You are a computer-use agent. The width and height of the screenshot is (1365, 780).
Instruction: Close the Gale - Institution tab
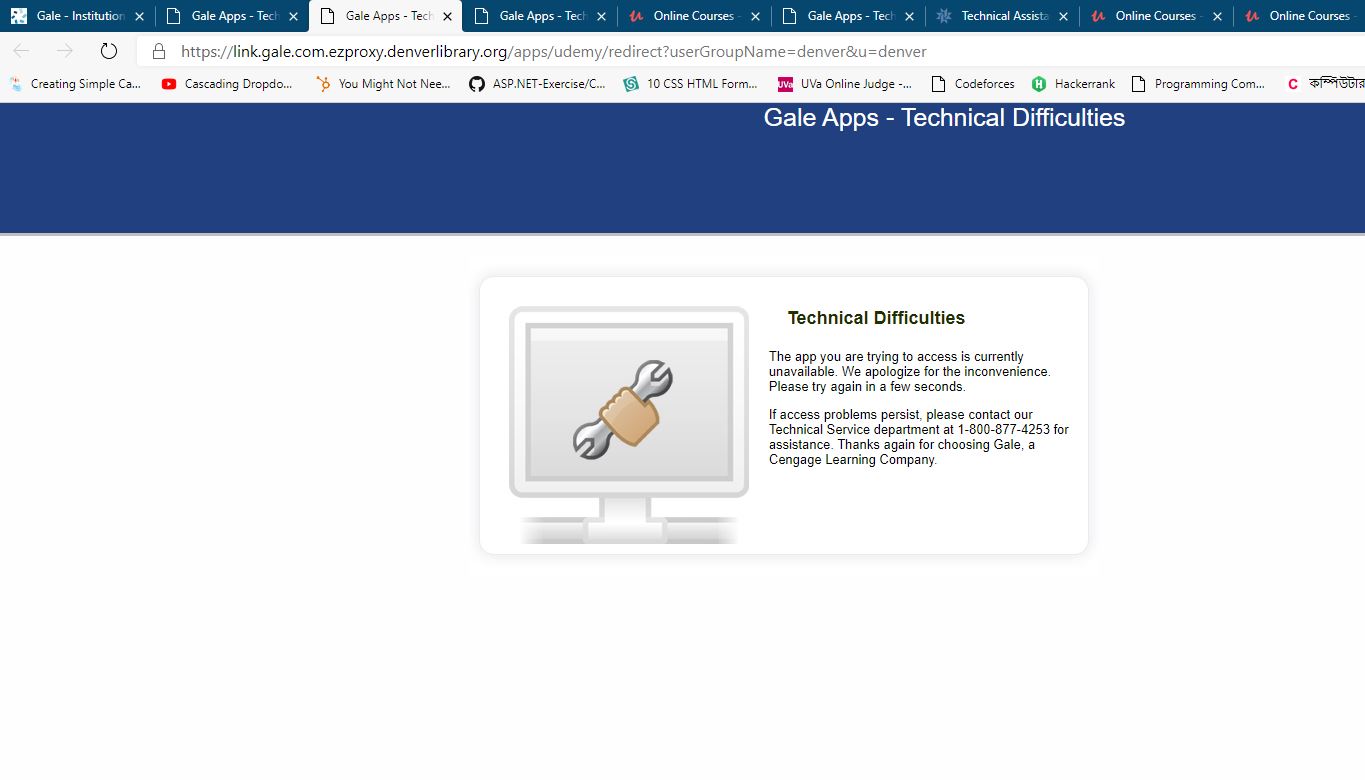pyautogui.click(x=139, y=16)
